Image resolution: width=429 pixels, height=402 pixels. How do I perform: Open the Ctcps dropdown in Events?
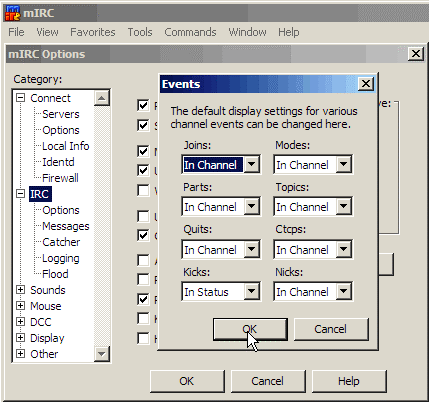point(344,249)
